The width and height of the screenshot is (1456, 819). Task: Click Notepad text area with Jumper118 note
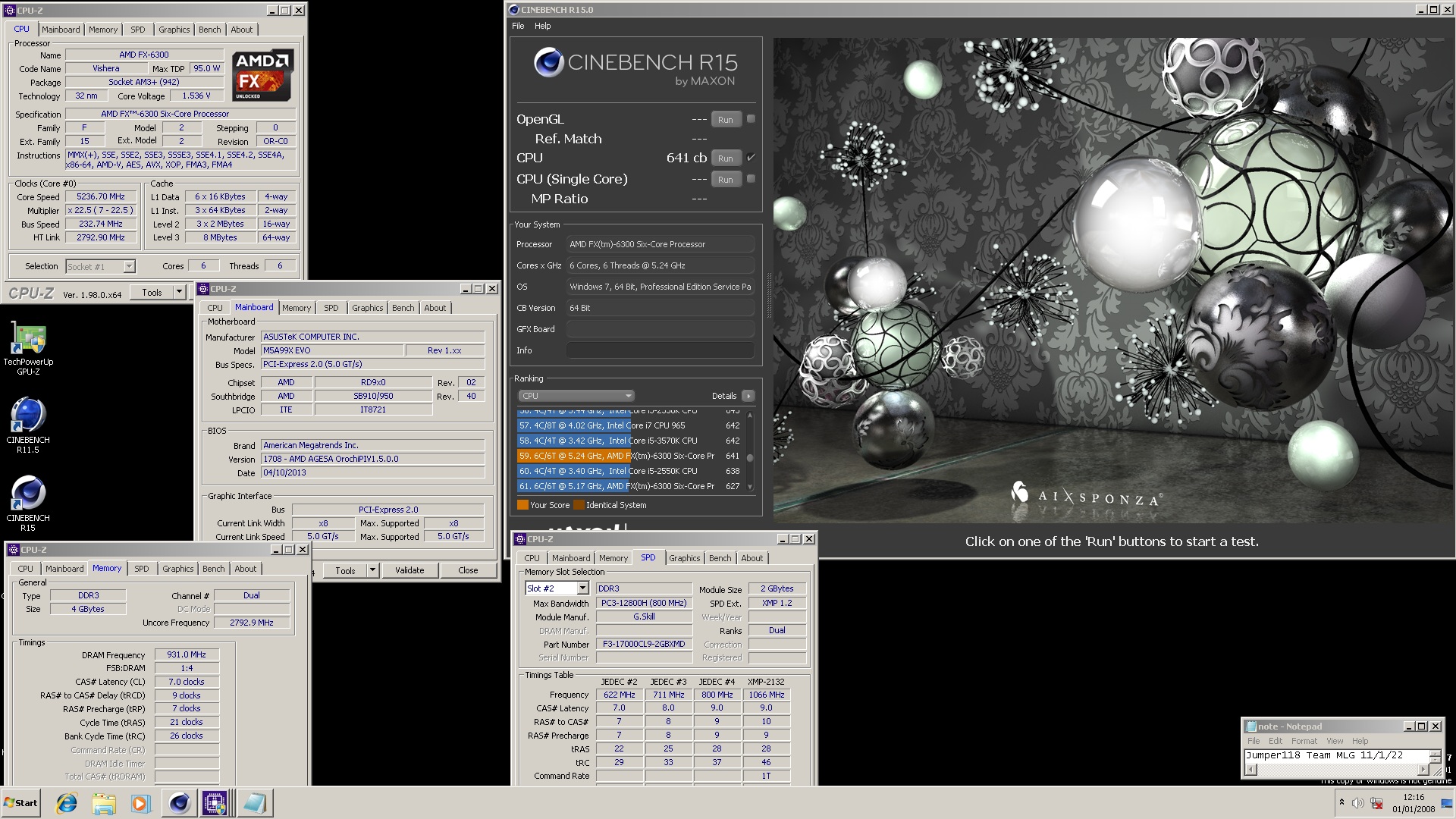click(x=1336, y=756)
